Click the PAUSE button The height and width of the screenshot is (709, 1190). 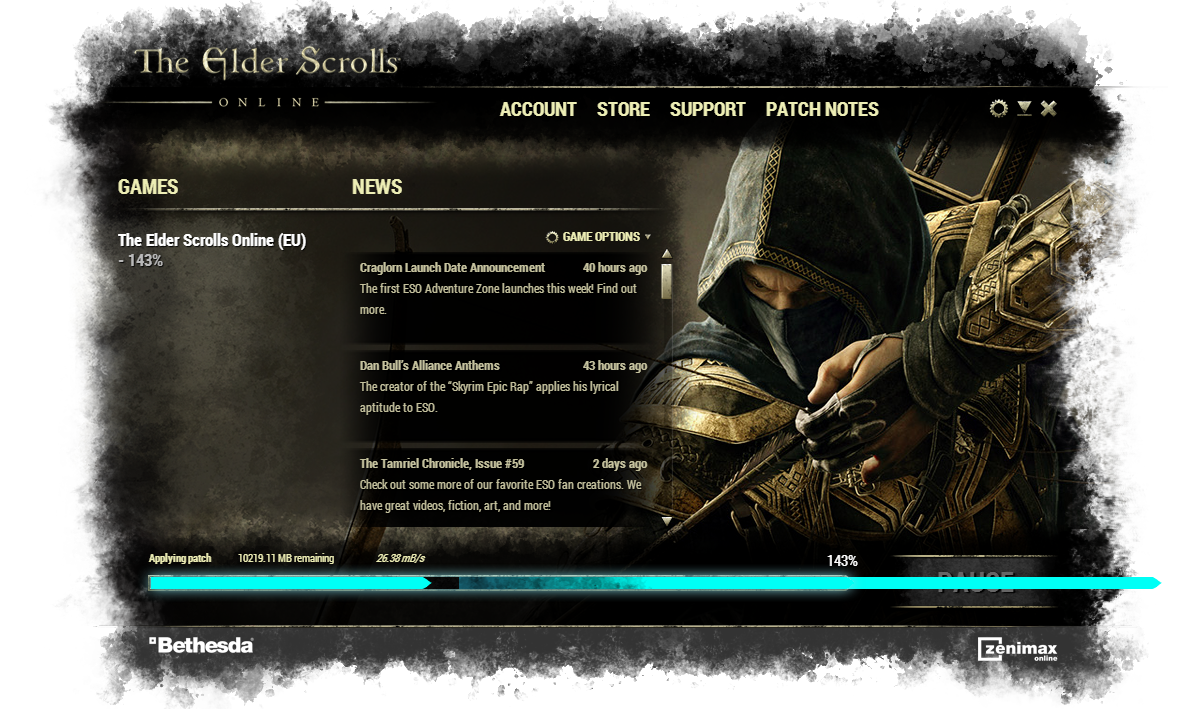tap(975, 582)
